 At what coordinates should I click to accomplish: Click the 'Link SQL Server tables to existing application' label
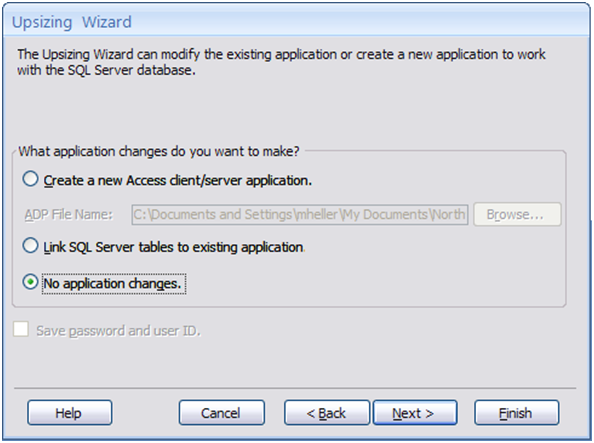[x=174, y=247]
